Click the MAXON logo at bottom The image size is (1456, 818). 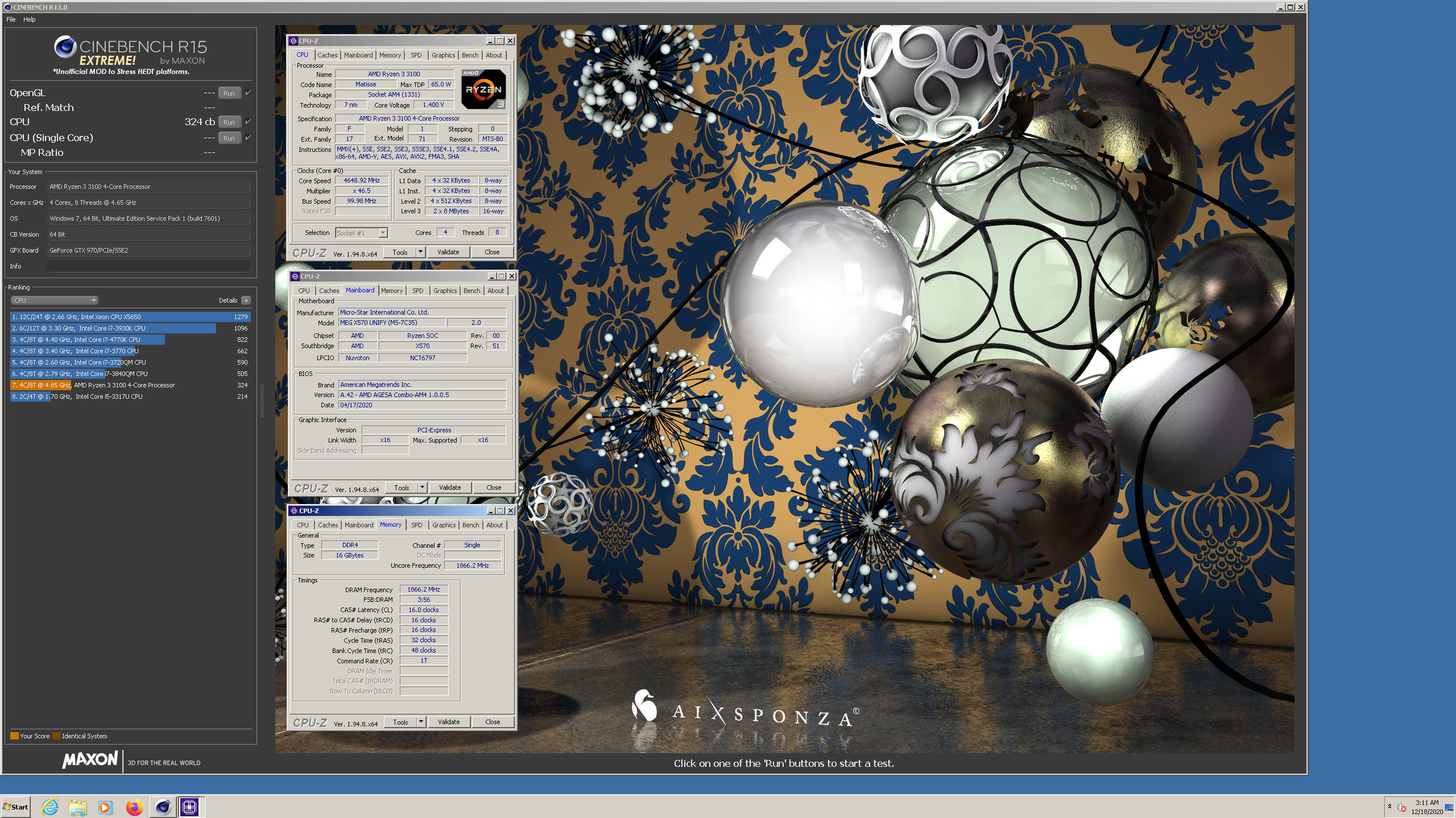click(90, 759)
